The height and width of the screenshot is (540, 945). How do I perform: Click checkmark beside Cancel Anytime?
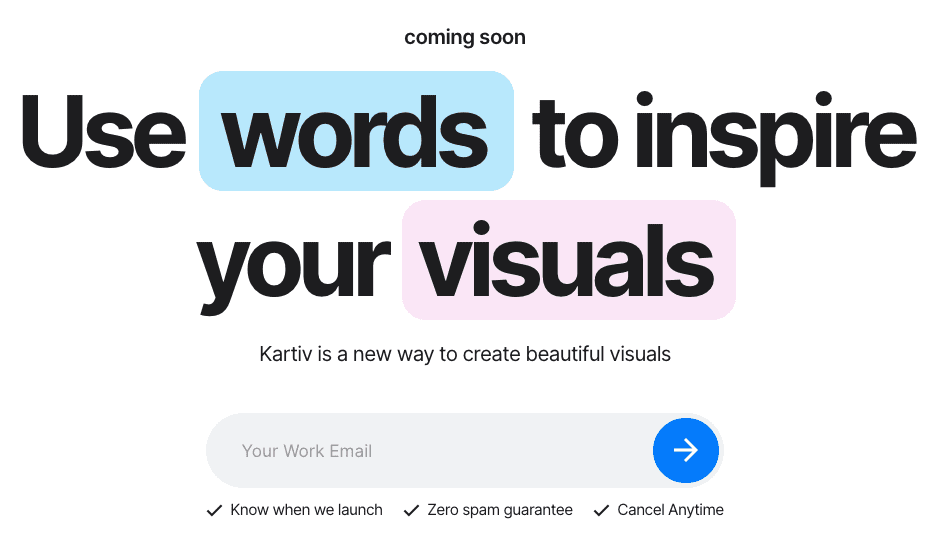[601, 510]
